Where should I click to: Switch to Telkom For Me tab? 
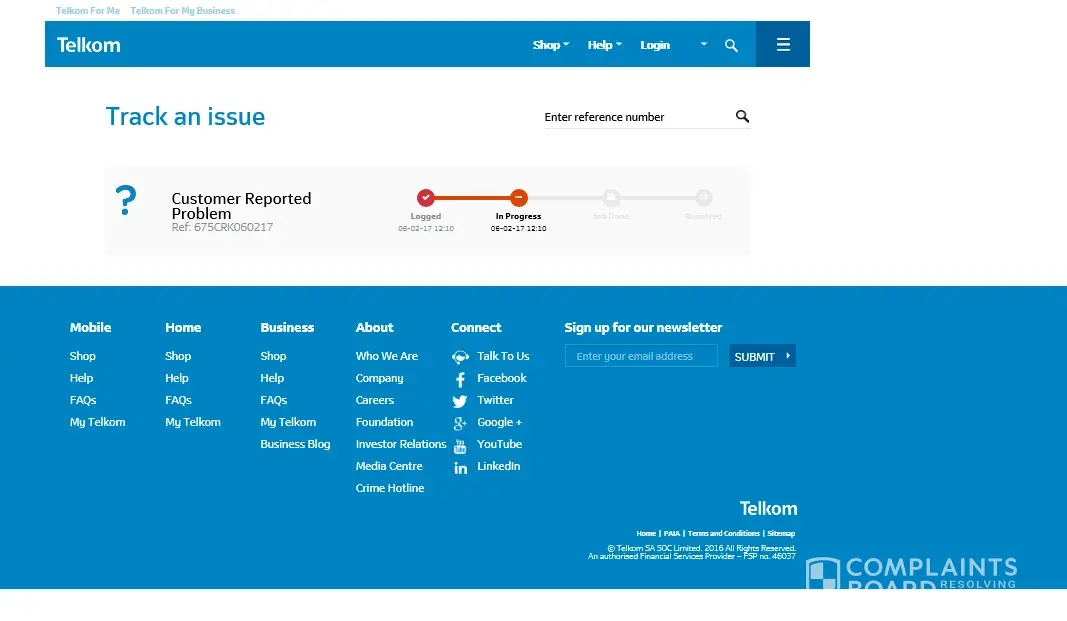88,11
